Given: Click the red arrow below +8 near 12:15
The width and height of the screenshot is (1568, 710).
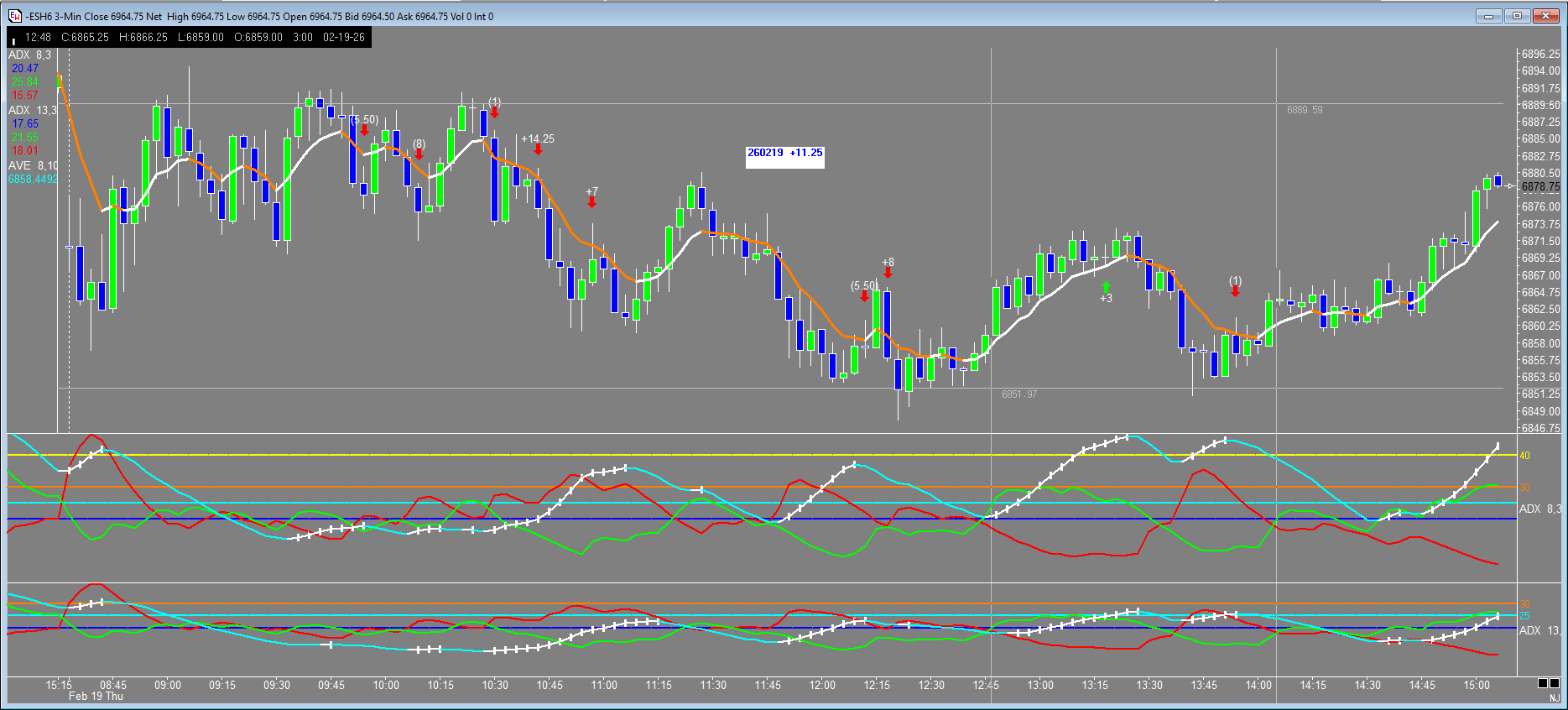Looking at the screenshot, I should (888, 273).
